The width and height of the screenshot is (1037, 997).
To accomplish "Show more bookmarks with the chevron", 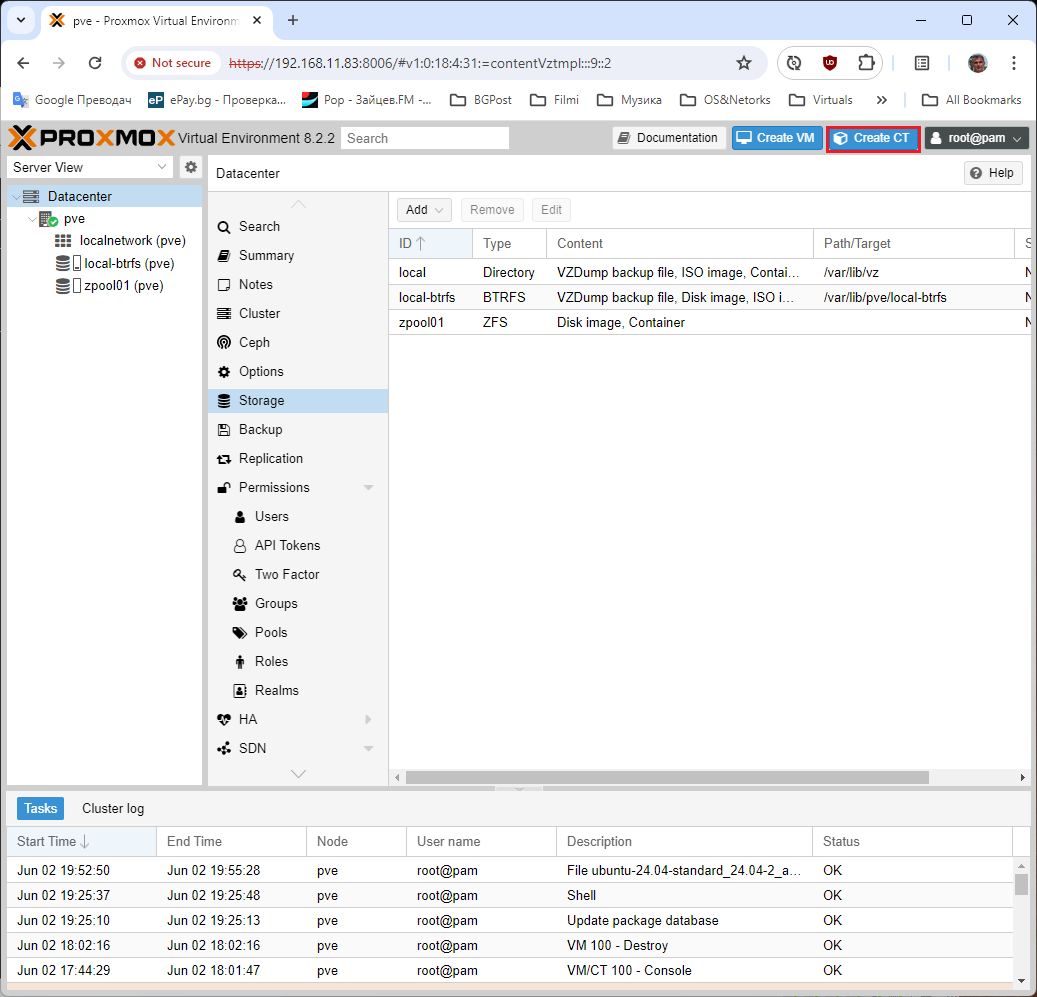I will click(881, 100).
